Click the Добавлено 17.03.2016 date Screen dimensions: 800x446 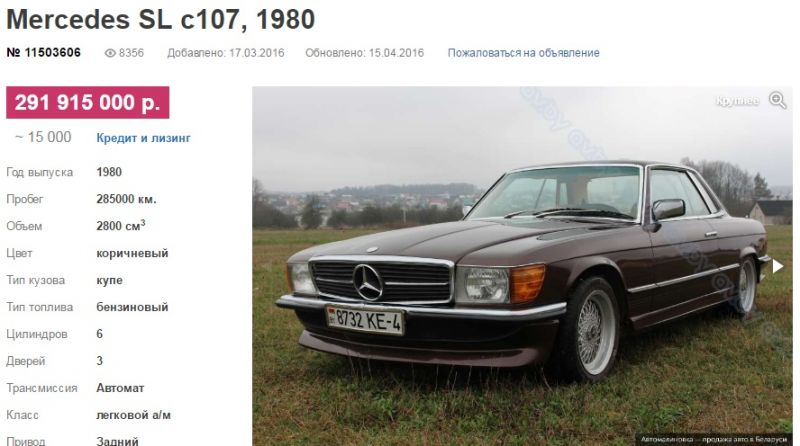[x=226, y=53]
